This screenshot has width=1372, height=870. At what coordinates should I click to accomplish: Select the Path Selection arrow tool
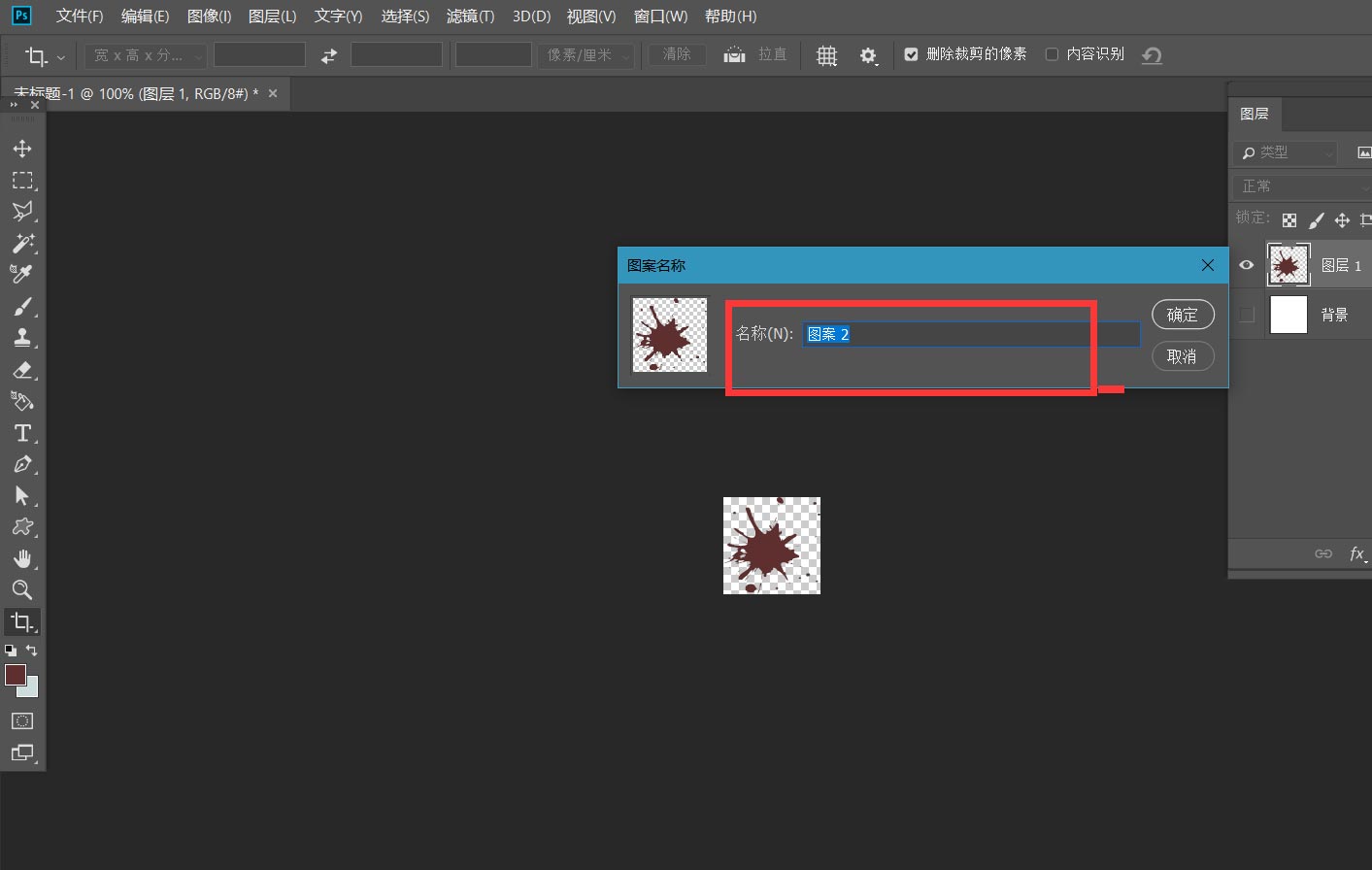click(22, 496)
